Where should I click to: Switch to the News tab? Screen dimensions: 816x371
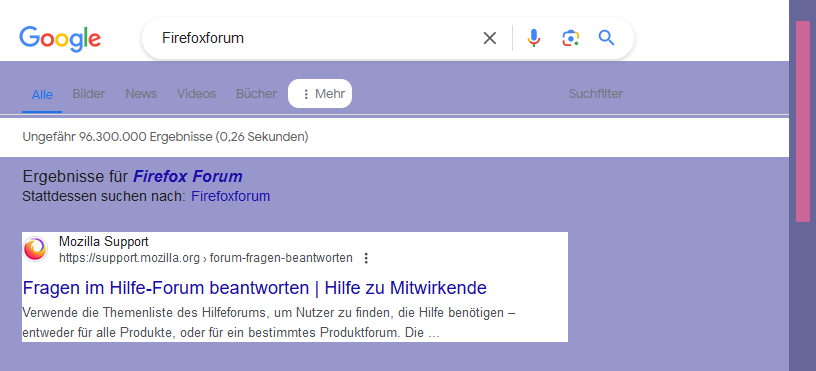(141, 94)
